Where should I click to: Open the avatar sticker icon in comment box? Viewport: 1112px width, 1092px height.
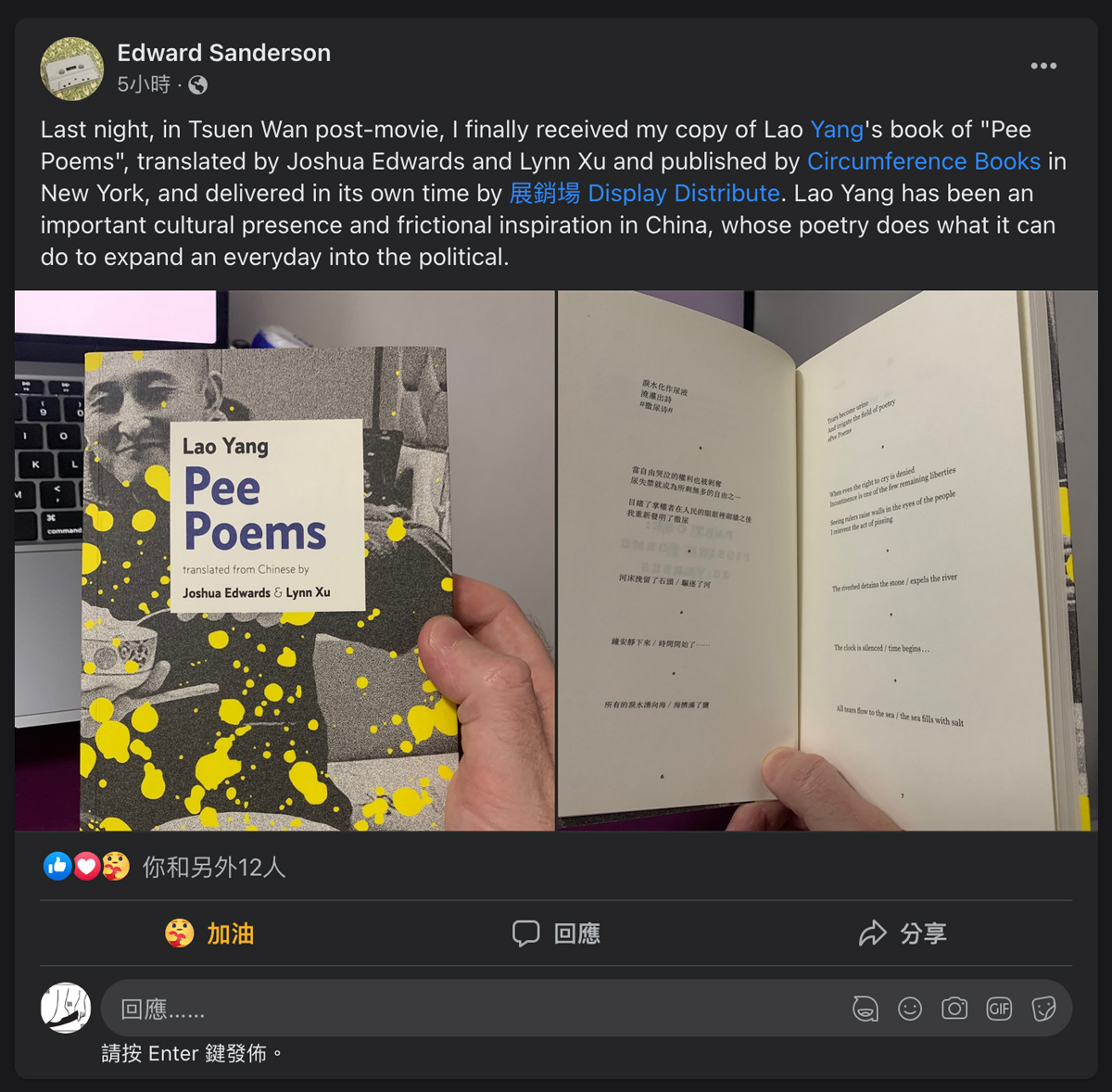point(866,1009)
